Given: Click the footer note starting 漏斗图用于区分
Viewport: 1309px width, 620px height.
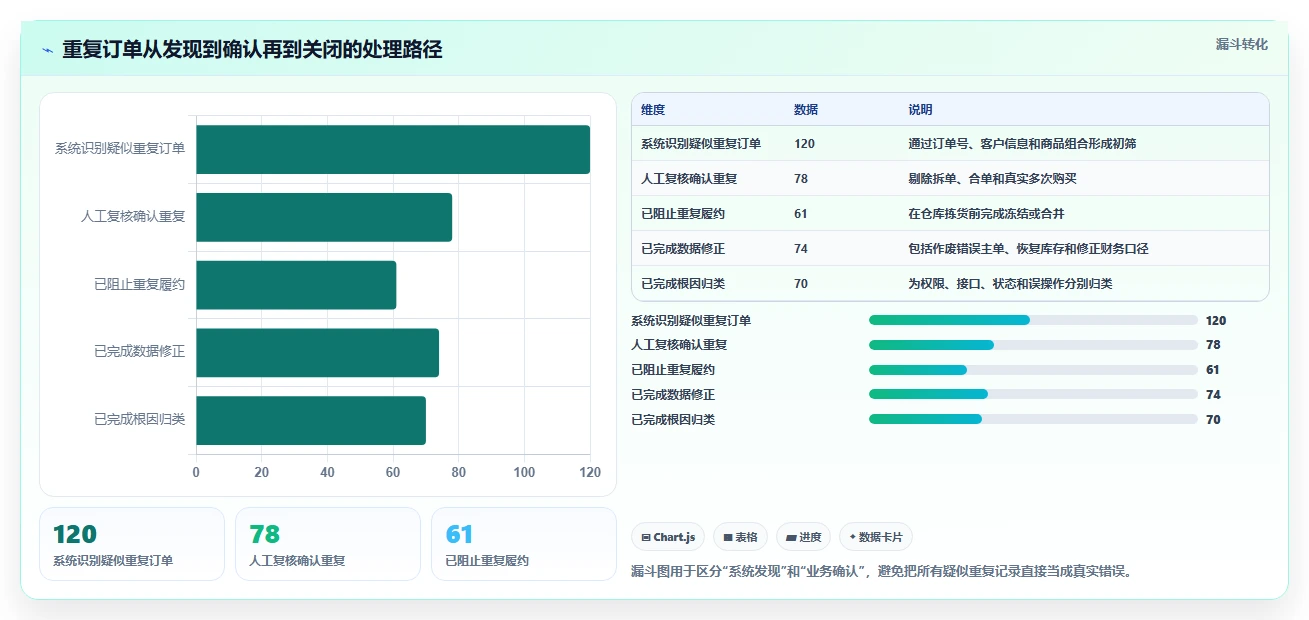Looking at the screenshot, I should point(885,572).
